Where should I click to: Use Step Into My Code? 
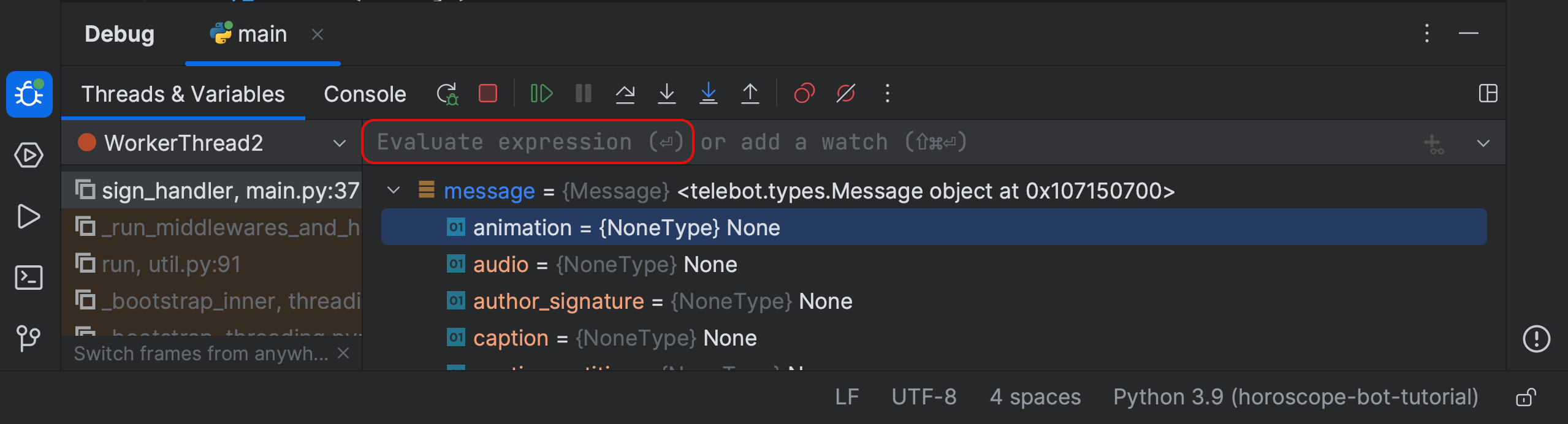[x=709, y=94]
